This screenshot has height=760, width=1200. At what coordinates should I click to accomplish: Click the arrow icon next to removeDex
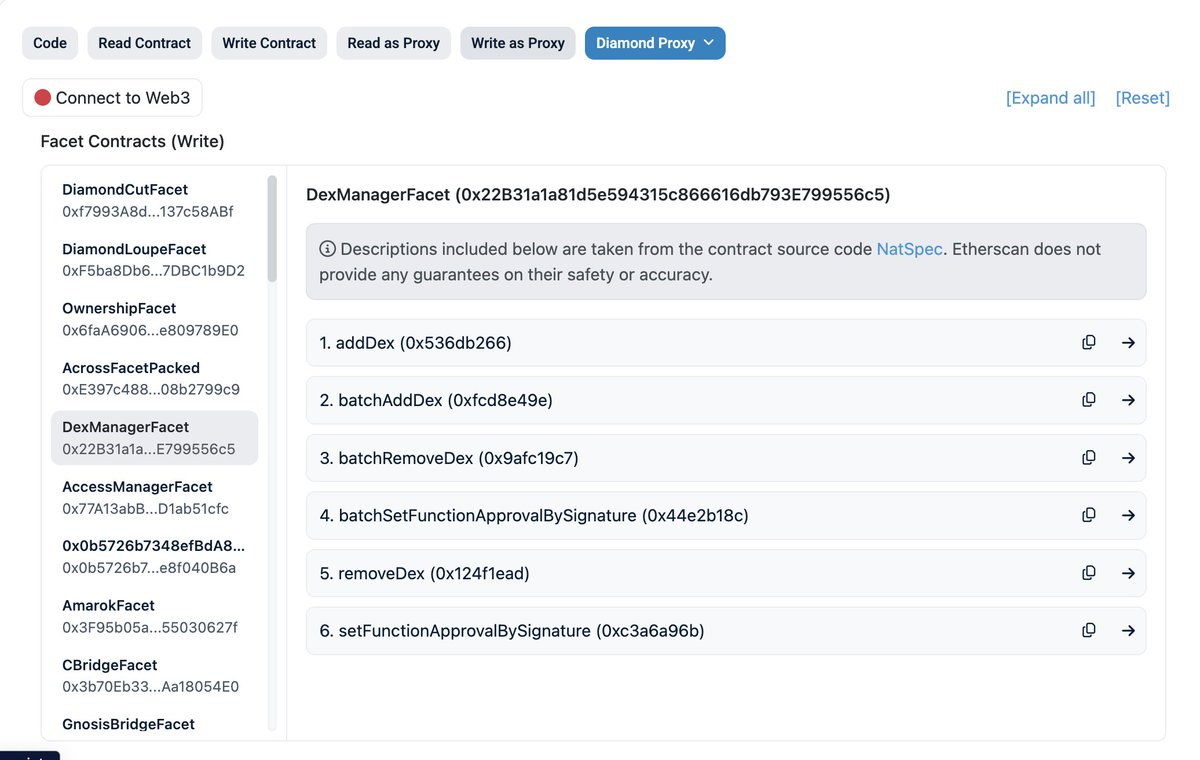click(1129, 573)
